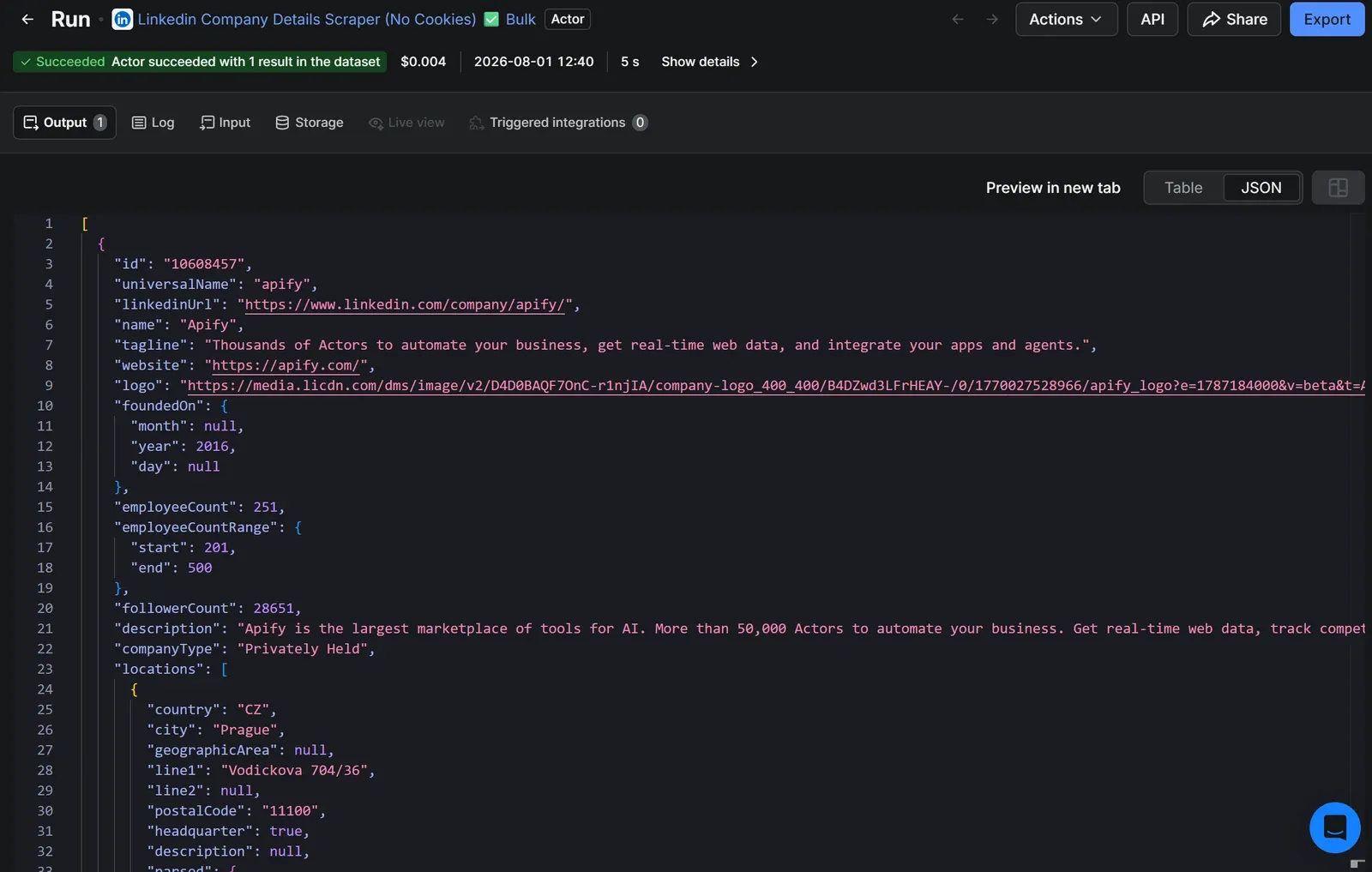Click the "tagline" text line

pyautogui.click(x=605, y=345)
